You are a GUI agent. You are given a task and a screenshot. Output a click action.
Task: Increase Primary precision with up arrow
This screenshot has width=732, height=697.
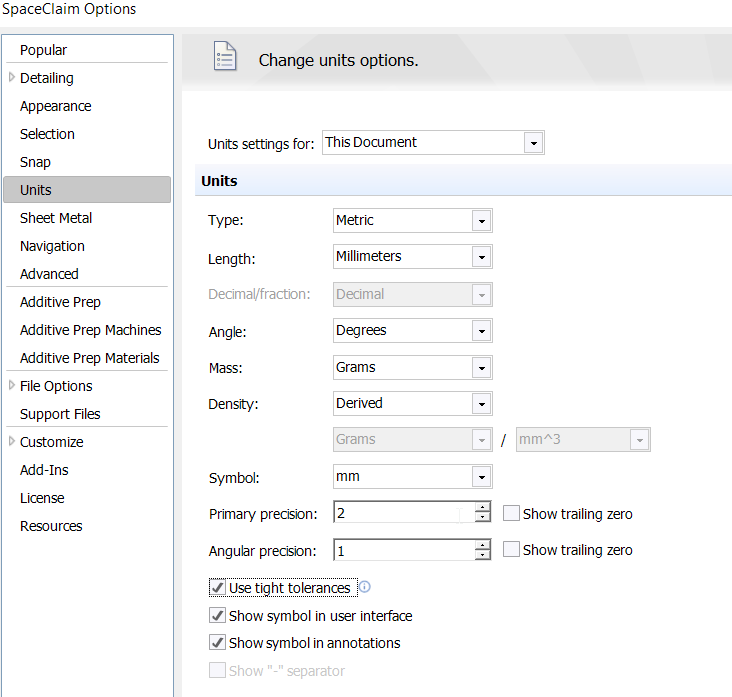[482, 507]
